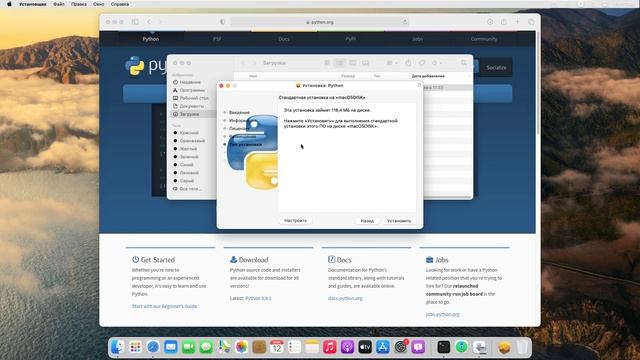Select the Синий tag in Finder sidebar
The image size is (640, 360).
coord(186,164)
